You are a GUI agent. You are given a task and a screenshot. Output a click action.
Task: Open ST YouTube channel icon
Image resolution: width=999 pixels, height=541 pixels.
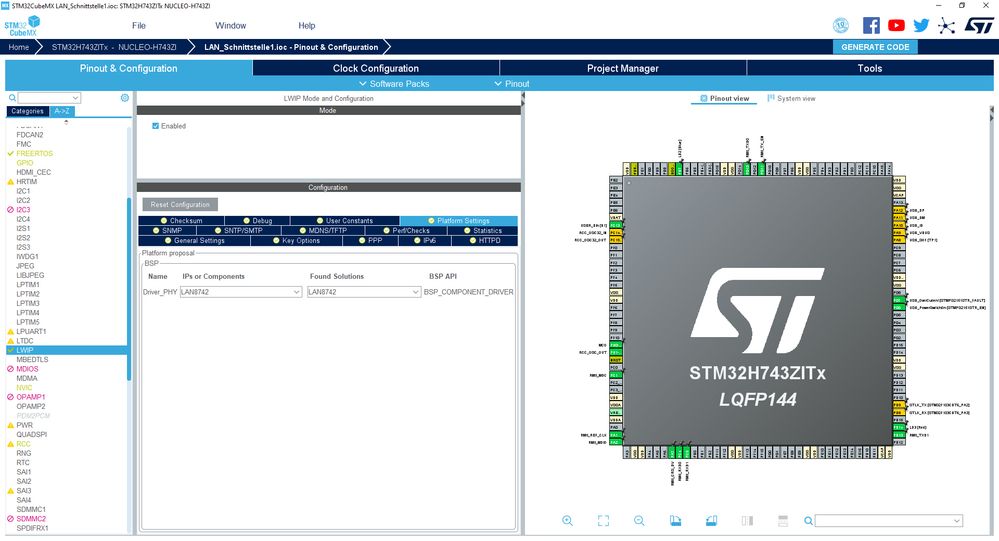pyautogui.click(x=896, y=25)
